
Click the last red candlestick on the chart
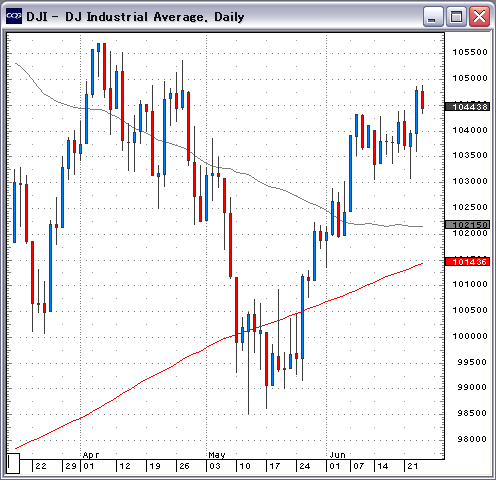pos(423,100)
